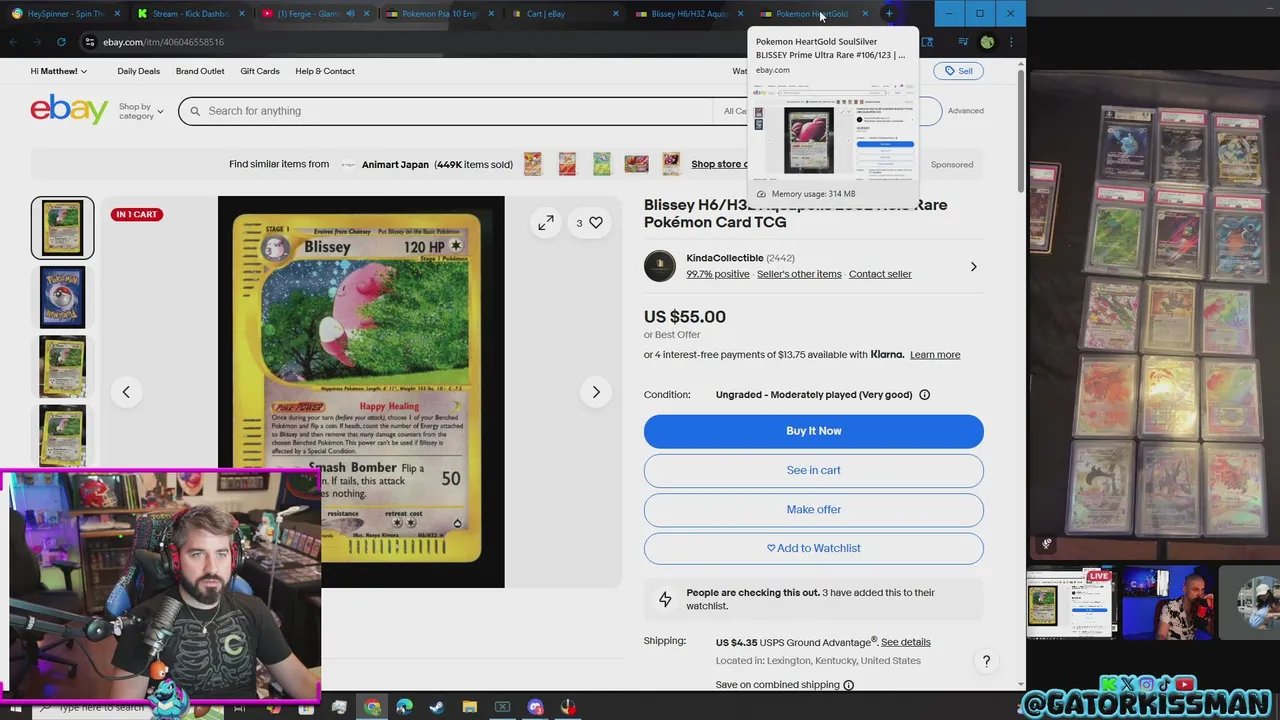The width and height of the screenshot is (1280, 720).
Task: Click info icon beside Save on combined shipping
Action: [x=848, y=685]
